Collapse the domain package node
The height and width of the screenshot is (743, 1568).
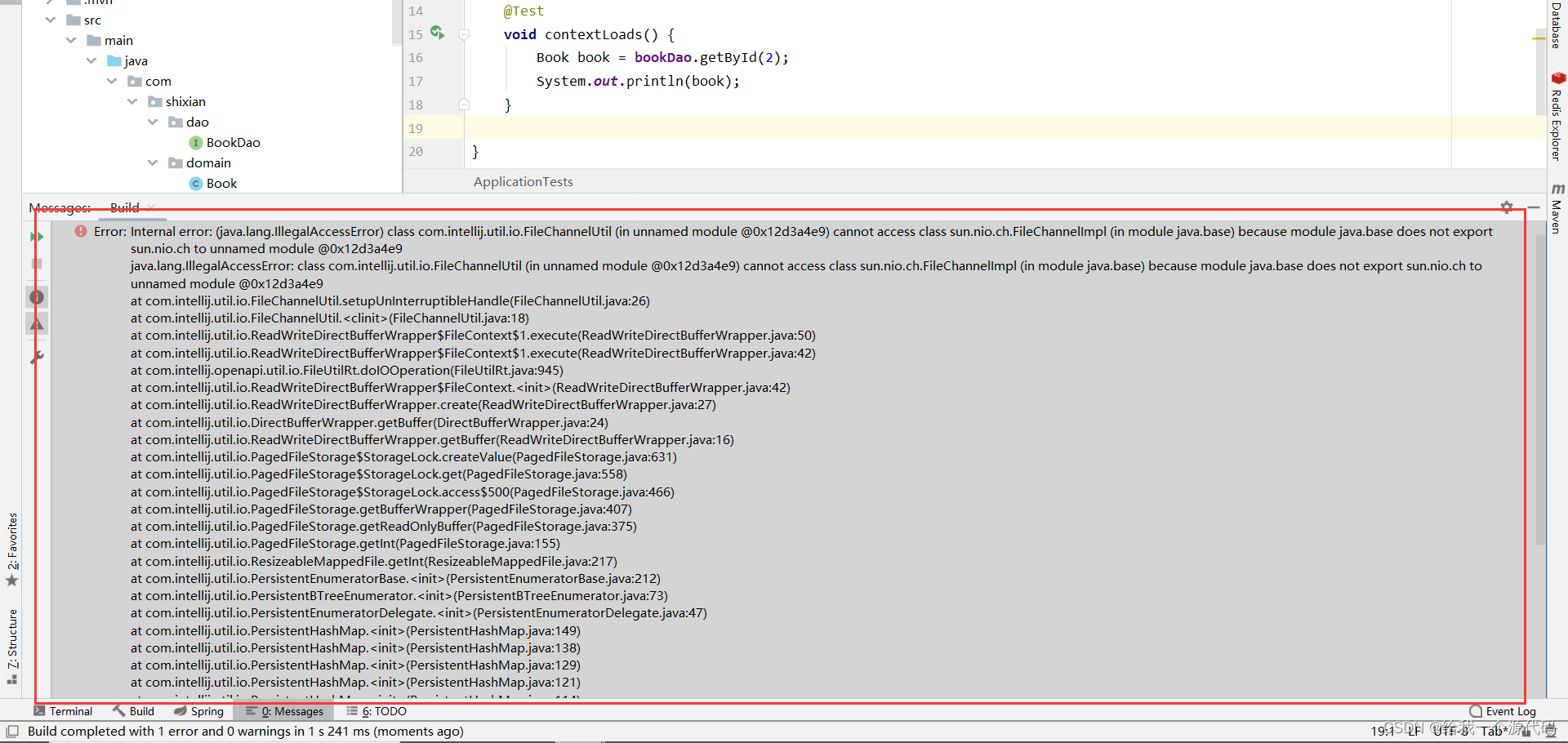(x=153, y=162)
